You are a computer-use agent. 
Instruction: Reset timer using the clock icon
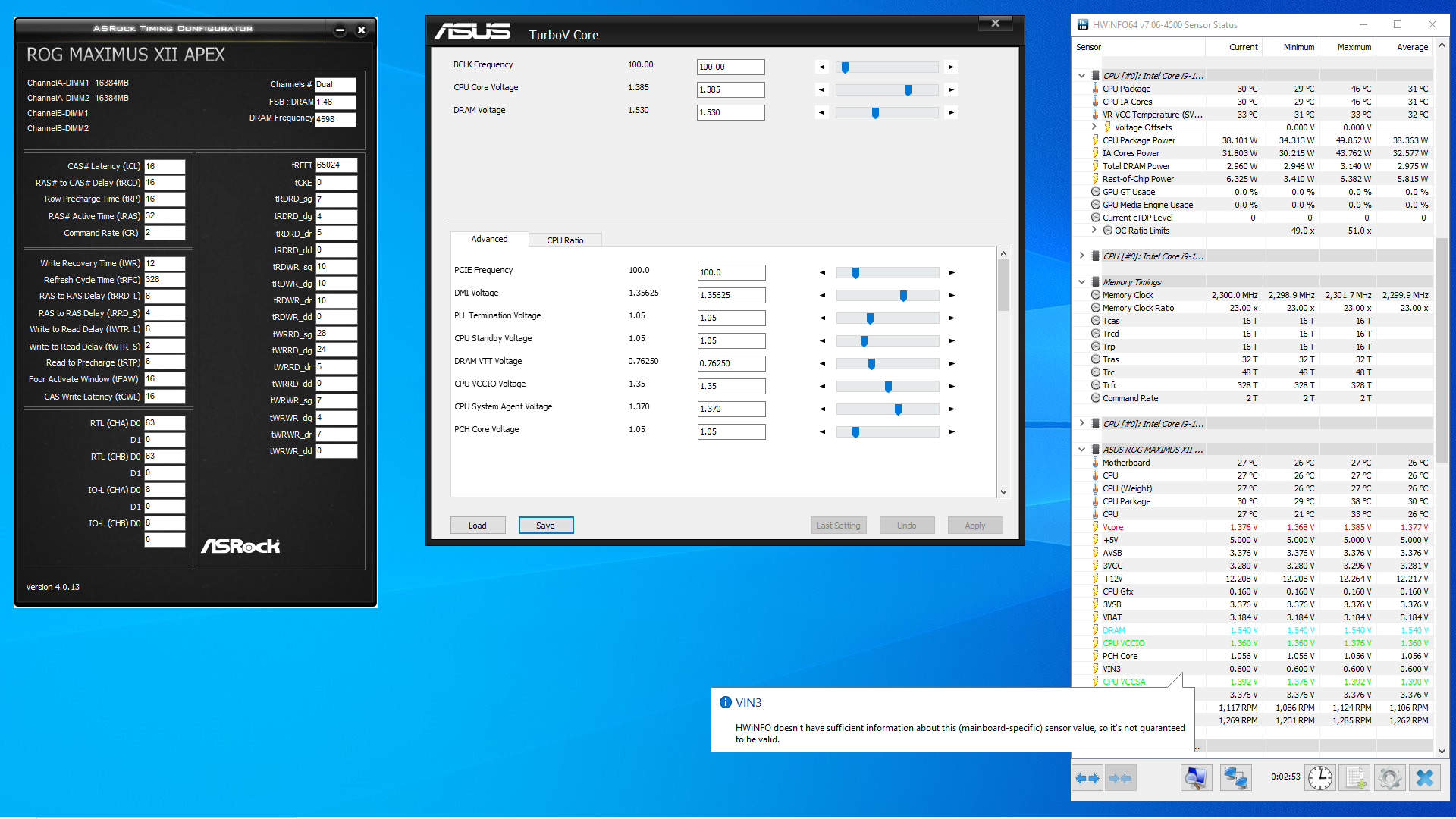(1320, 778)
